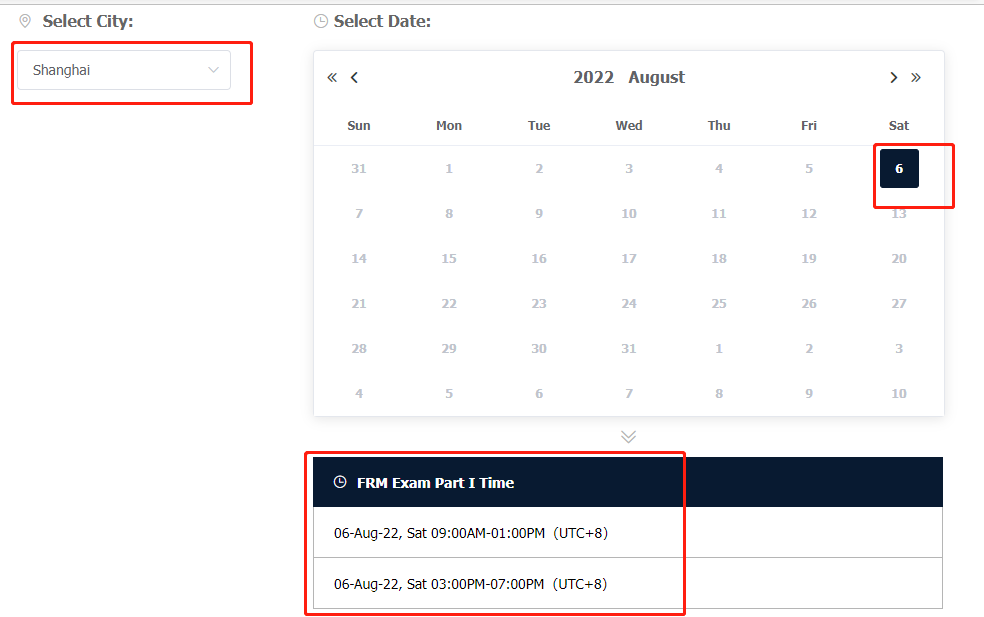Go to previous month arrow
This screenshot has height=617, width=984.
354,78
